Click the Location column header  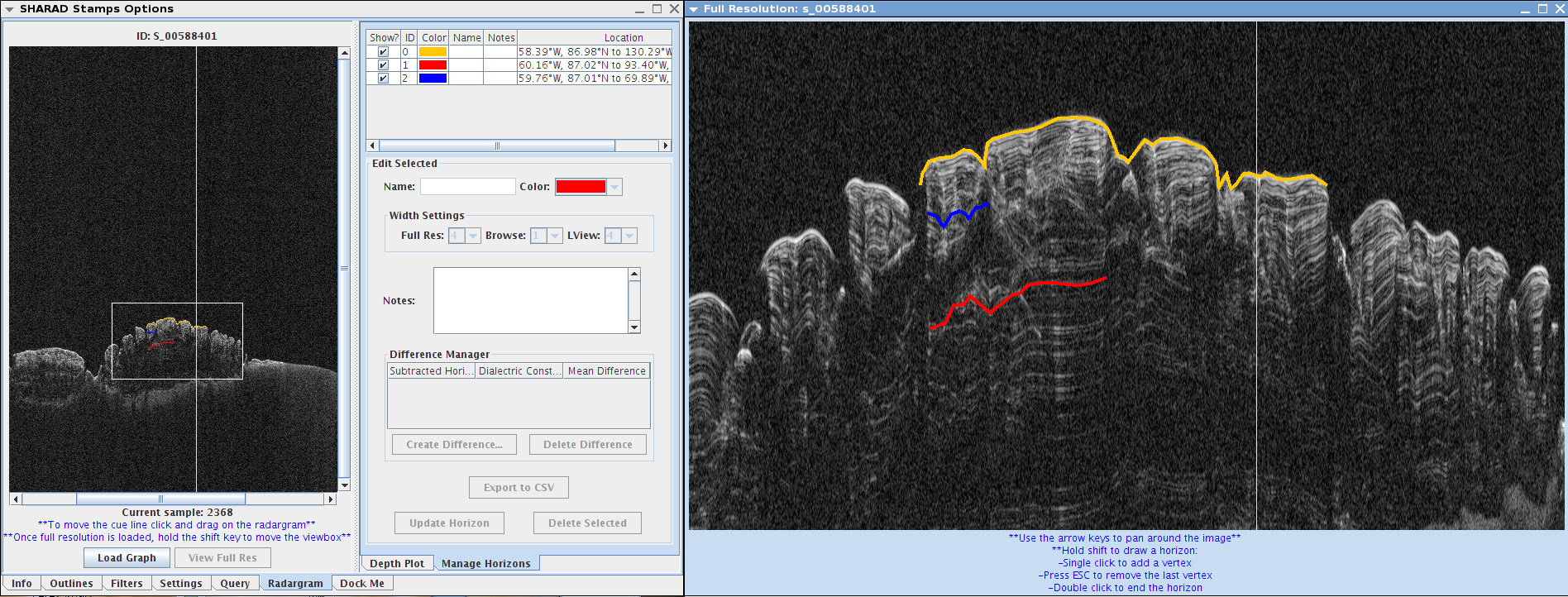point(595,38)
